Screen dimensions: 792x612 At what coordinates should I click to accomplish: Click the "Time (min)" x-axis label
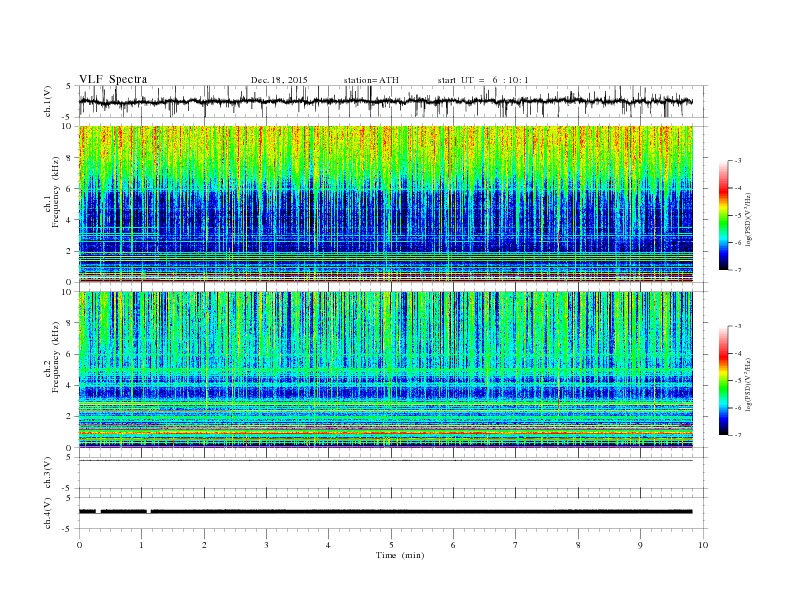pos(400,555)
